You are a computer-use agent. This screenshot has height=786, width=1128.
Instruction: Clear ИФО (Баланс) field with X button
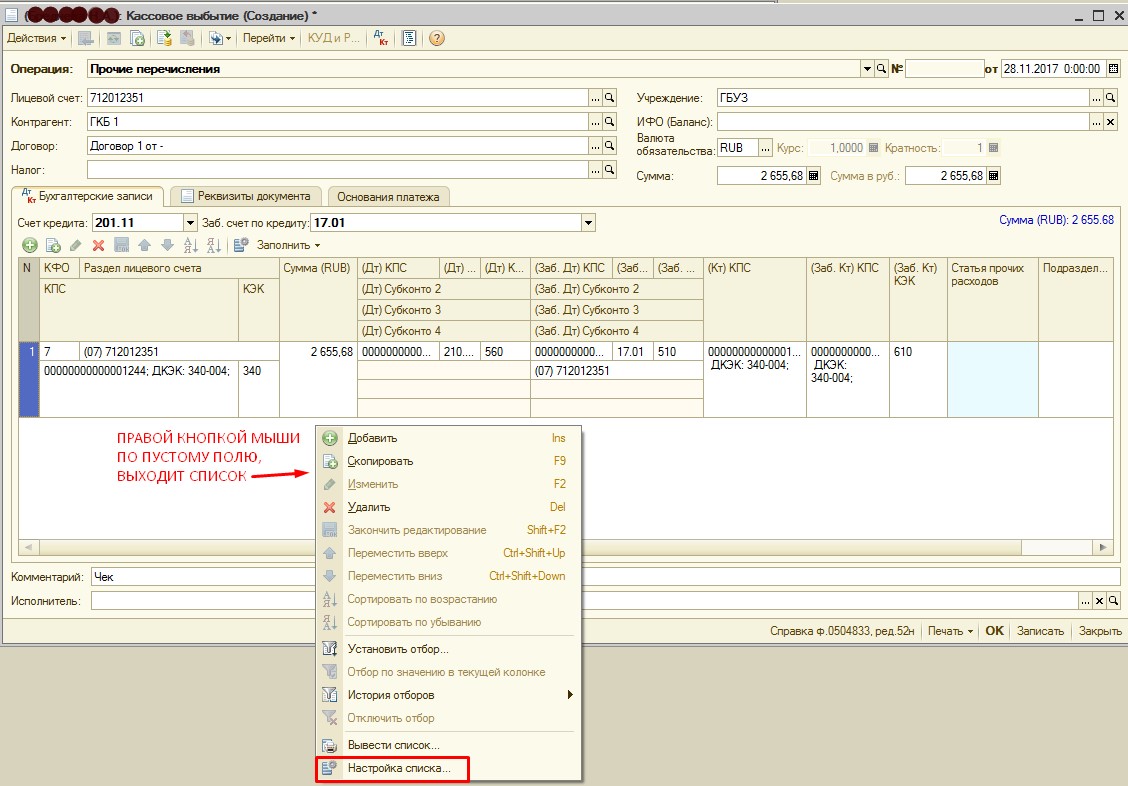point(1110,121)
